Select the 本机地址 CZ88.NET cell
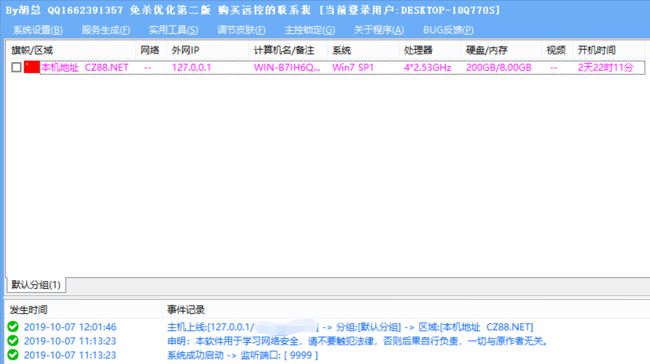The height and width of the screenshot is (364, 650). (x=85, y=67)
